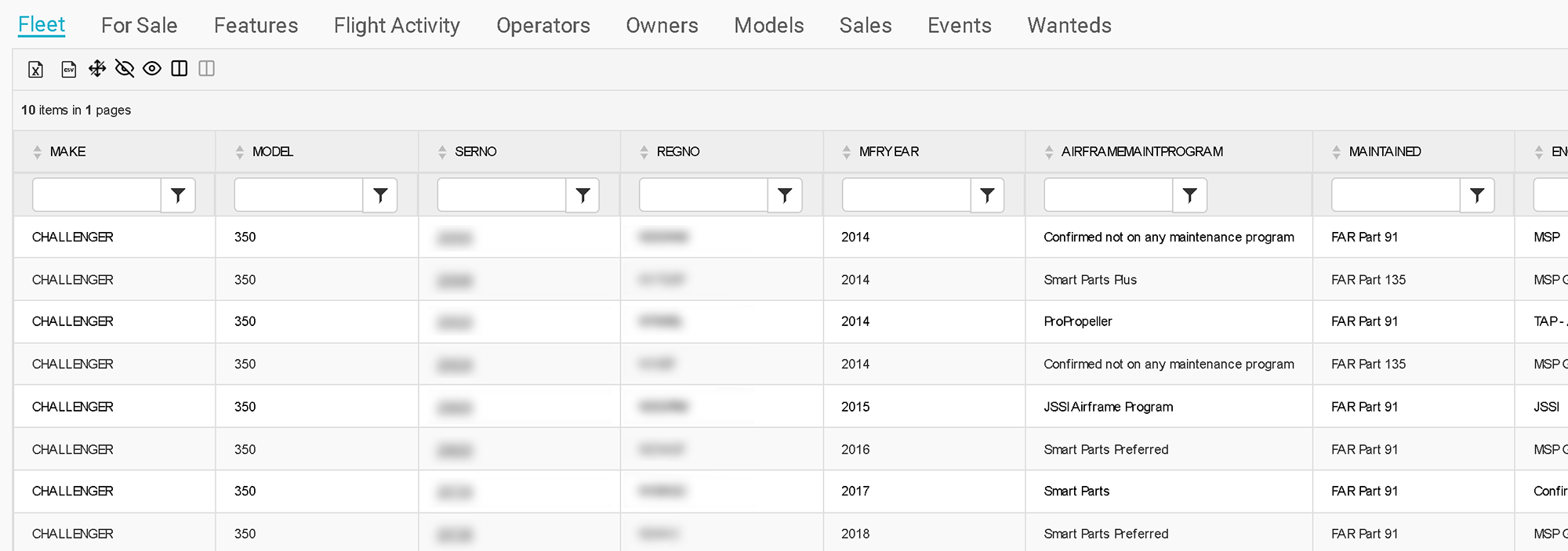
Task: Open the filter funnel for MAINTAINED column
Action: (x=1477, y=195)
